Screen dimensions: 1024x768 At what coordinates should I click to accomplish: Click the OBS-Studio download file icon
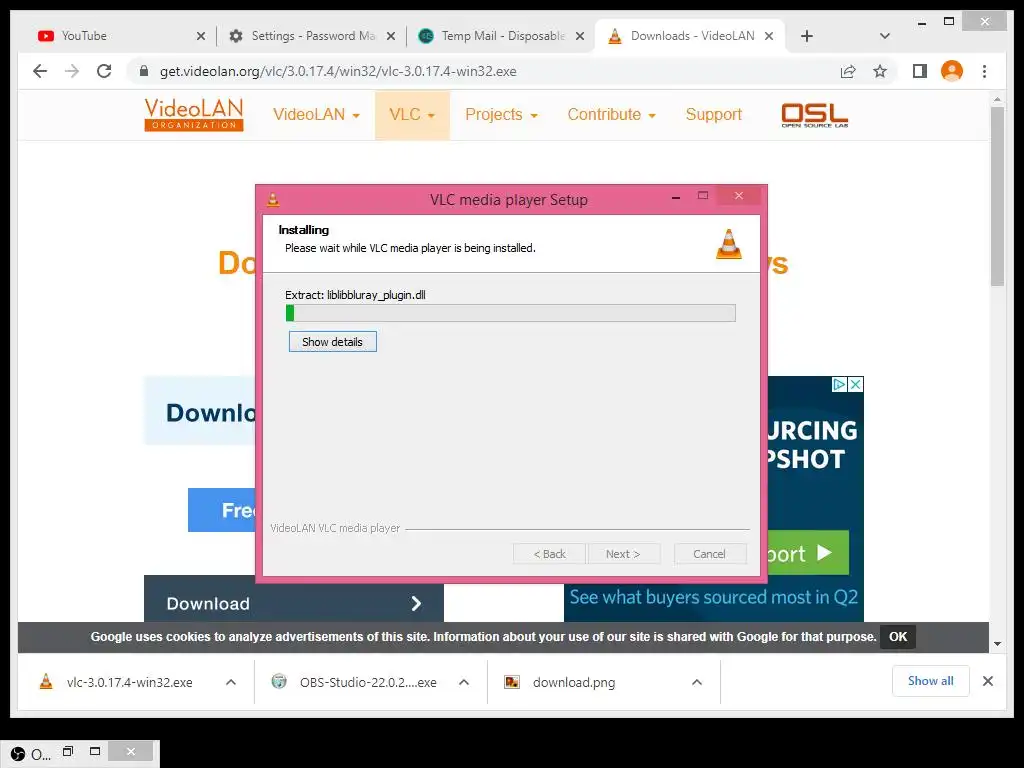[279, 682]
